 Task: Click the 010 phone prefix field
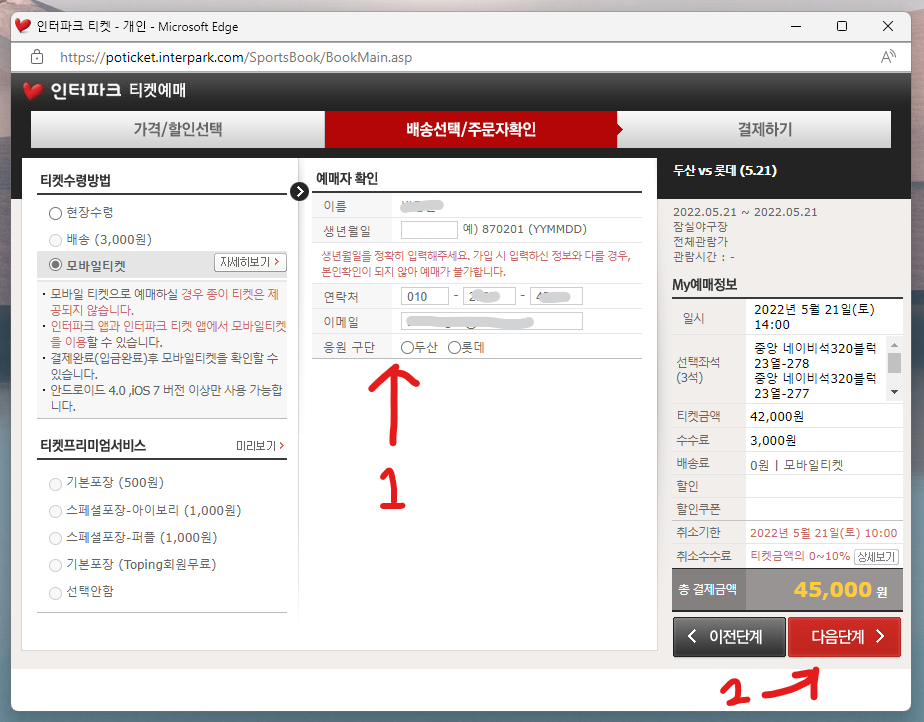tap(424, 296)
